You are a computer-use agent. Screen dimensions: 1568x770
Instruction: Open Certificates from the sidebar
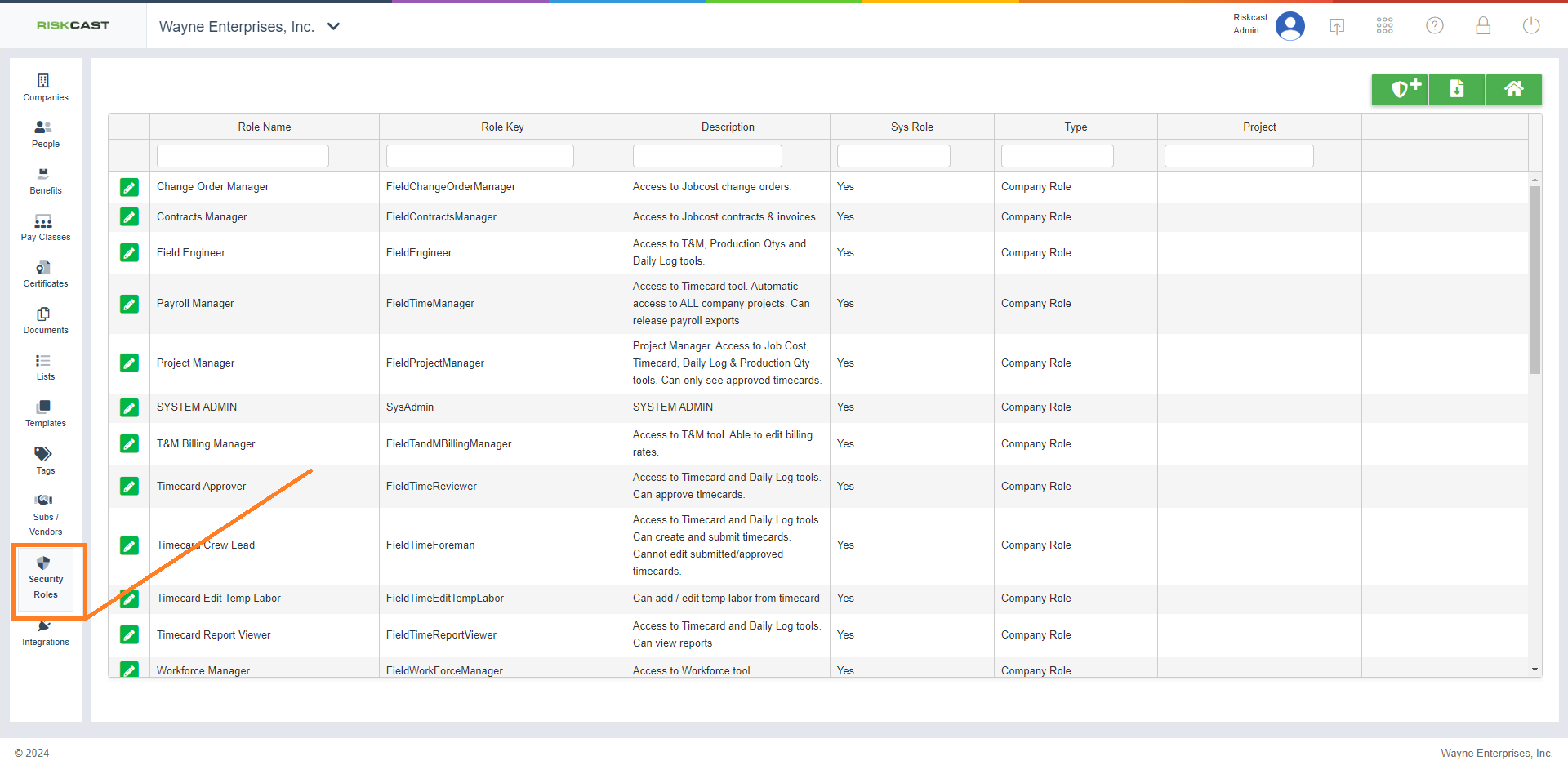point(45,274)
